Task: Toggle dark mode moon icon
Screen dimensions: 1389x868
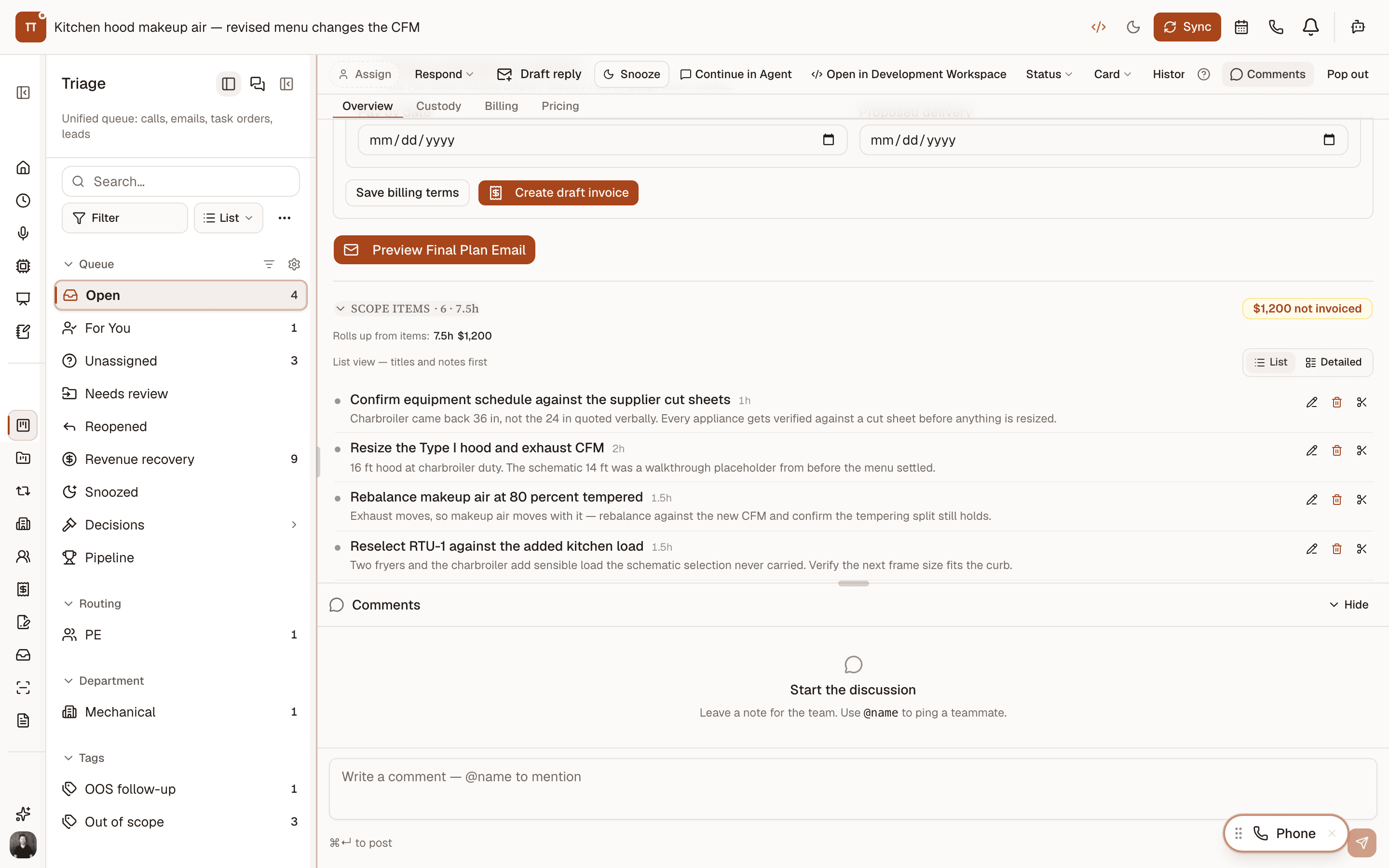Action: coord(1133,27)
